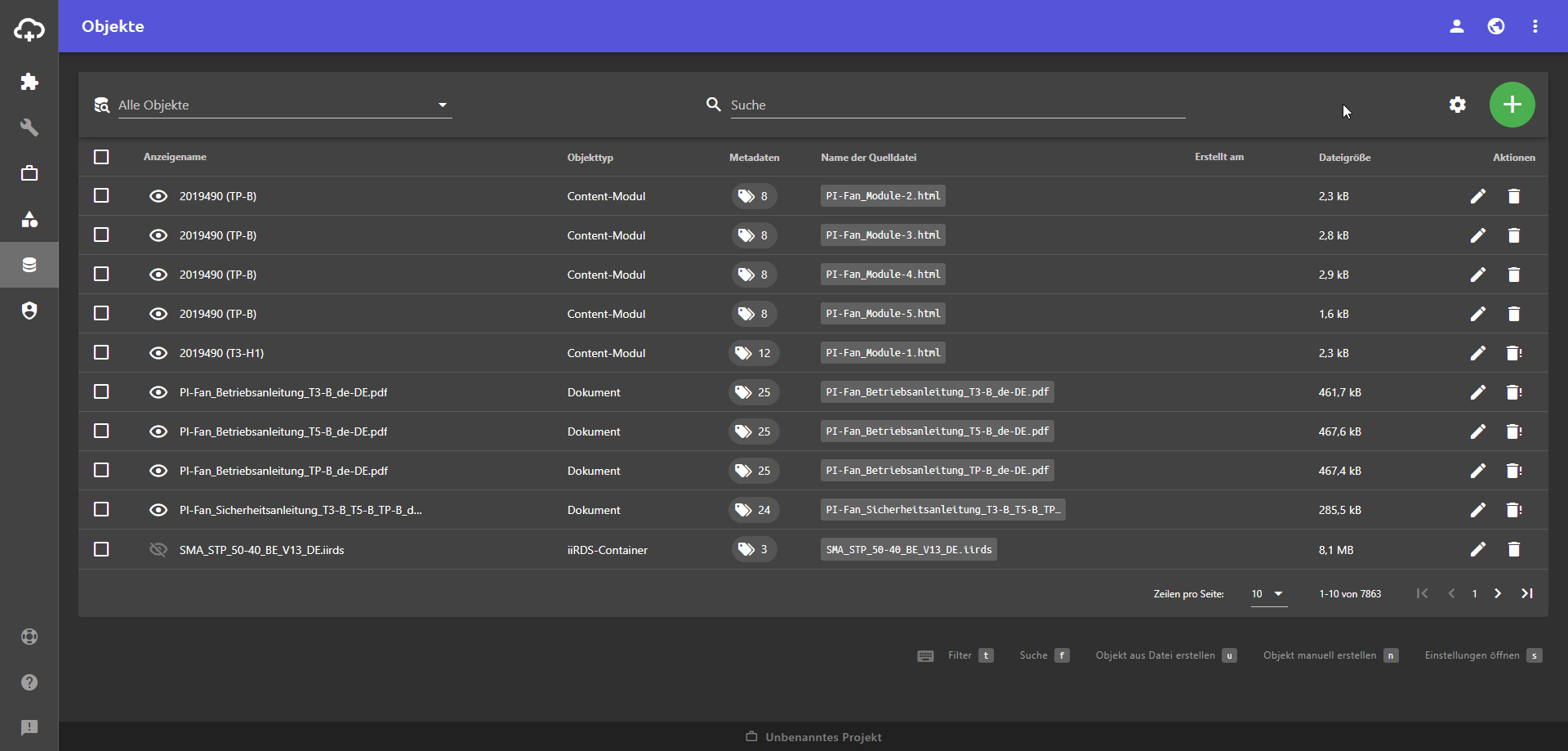Viewport: 1568px width, 751px height.
Task: Open the briefcase projects sidebar icon
Action: click(x=29, y=173)
